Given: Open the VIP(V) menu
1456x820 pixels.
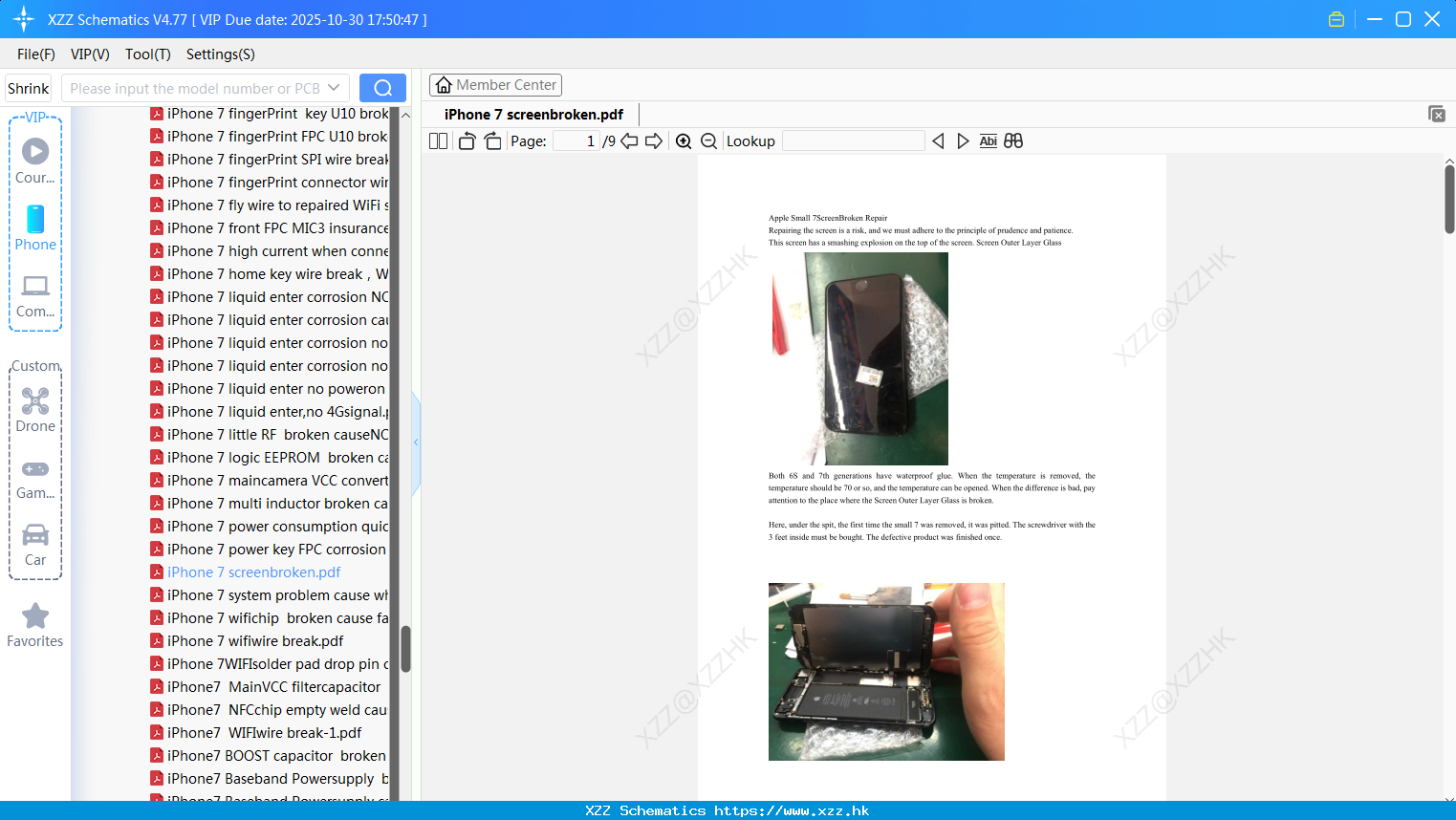Looking at the screenshot, I should [90, 54].
